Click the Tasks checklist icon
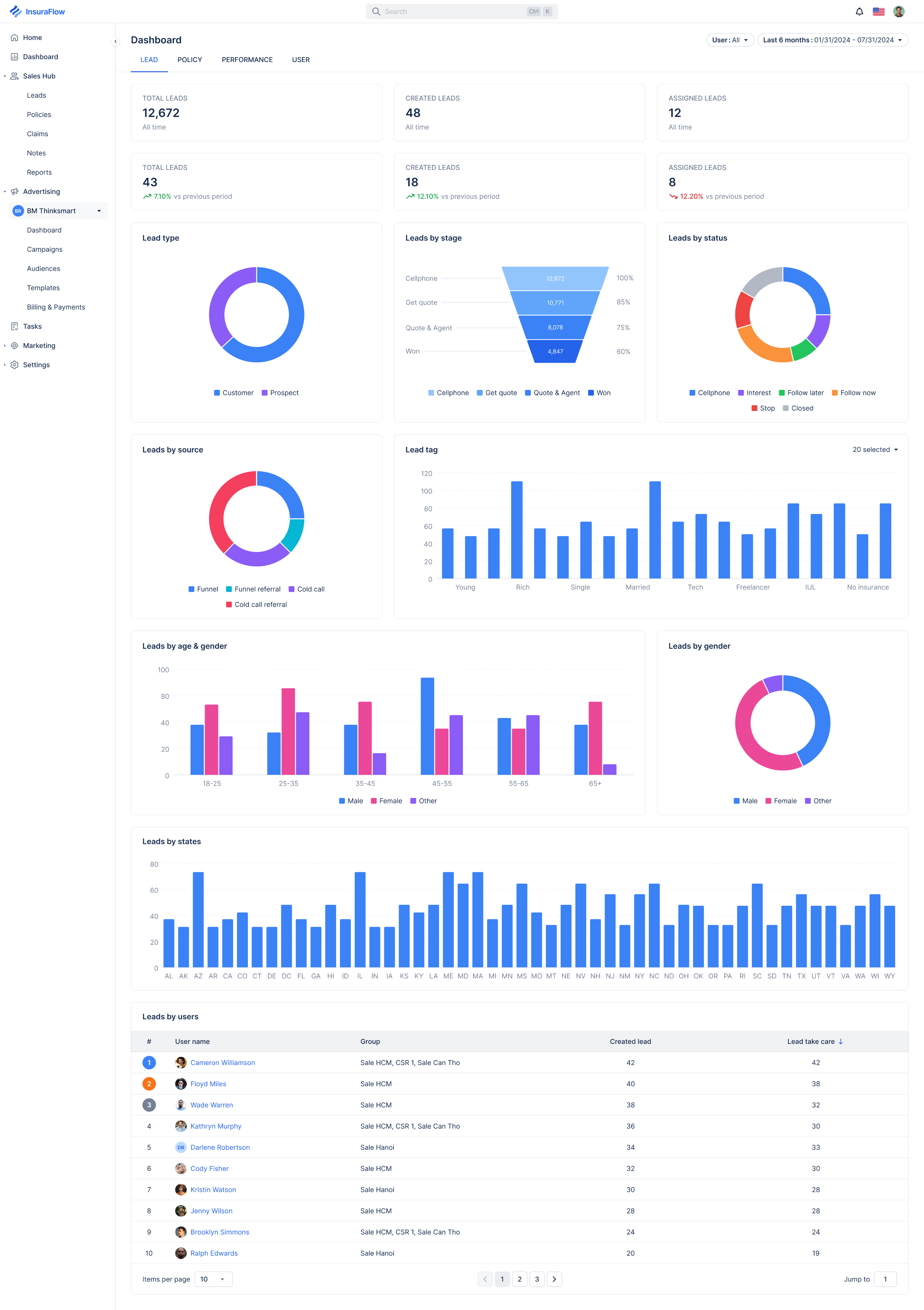924x1310 pixels. click(x=15, y=326)
